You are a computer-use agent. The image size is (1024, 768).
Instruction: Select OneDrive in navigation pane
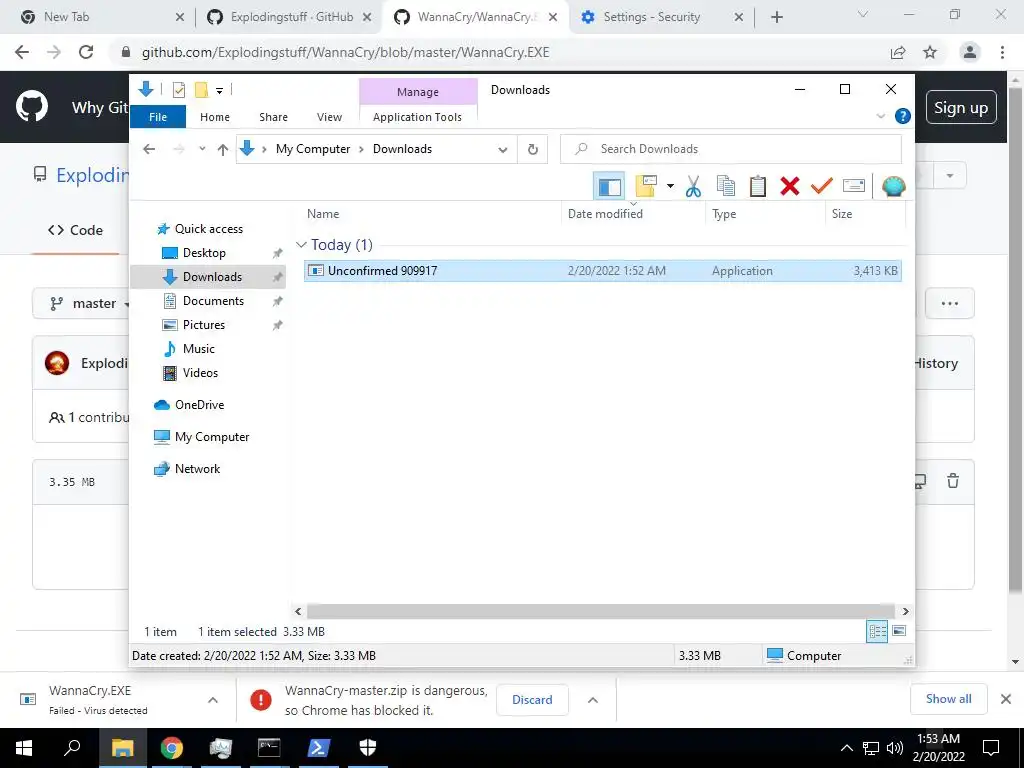(x=199, y=406)
